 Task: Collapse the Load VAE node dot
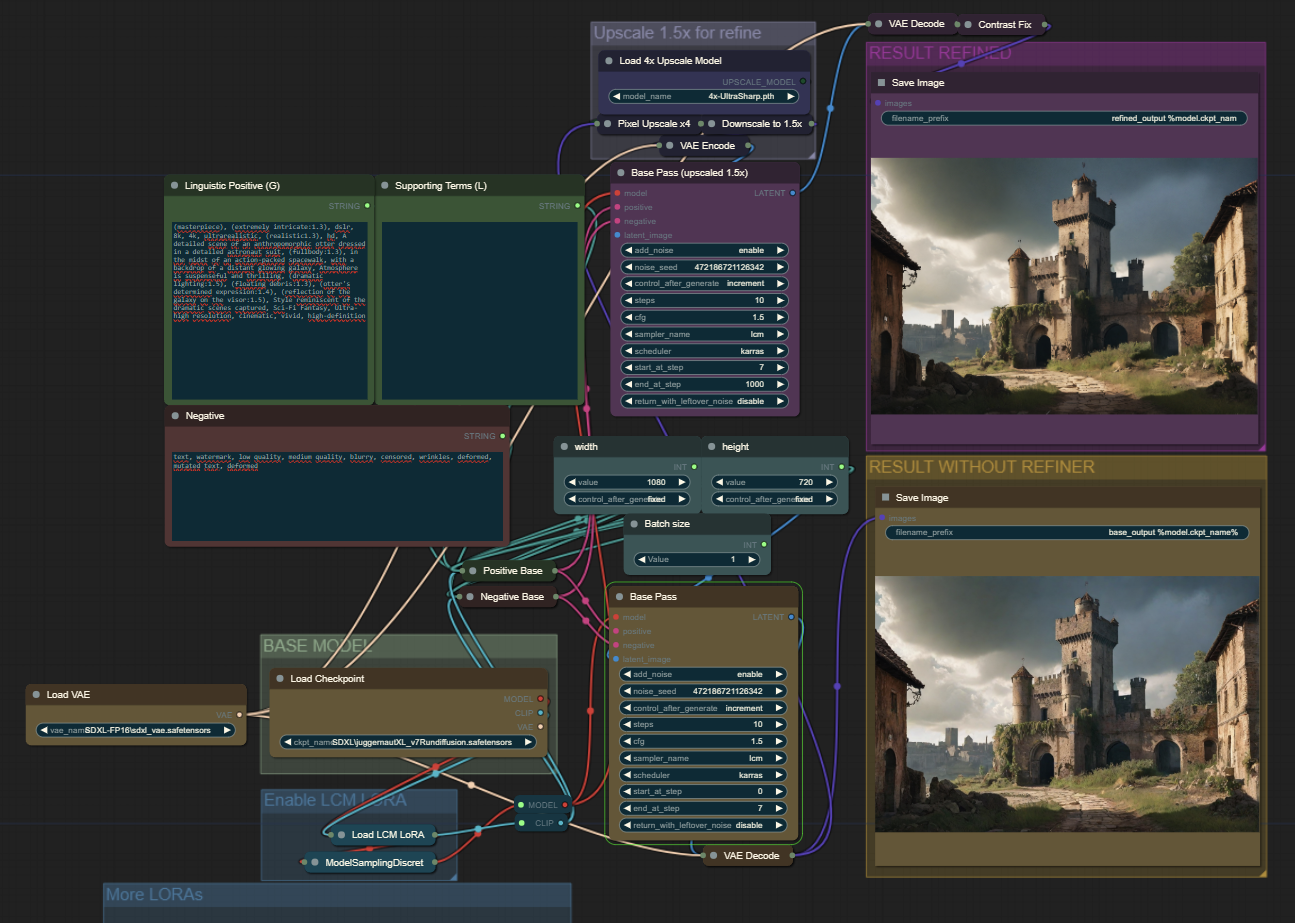pyautogui.click(x=36, y=694)
